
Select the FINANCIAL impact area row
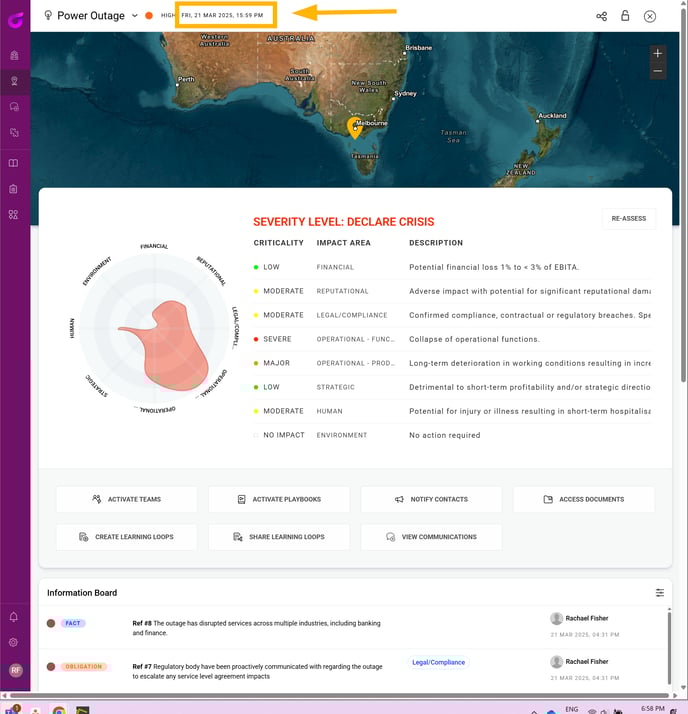(x=452, y=267)
